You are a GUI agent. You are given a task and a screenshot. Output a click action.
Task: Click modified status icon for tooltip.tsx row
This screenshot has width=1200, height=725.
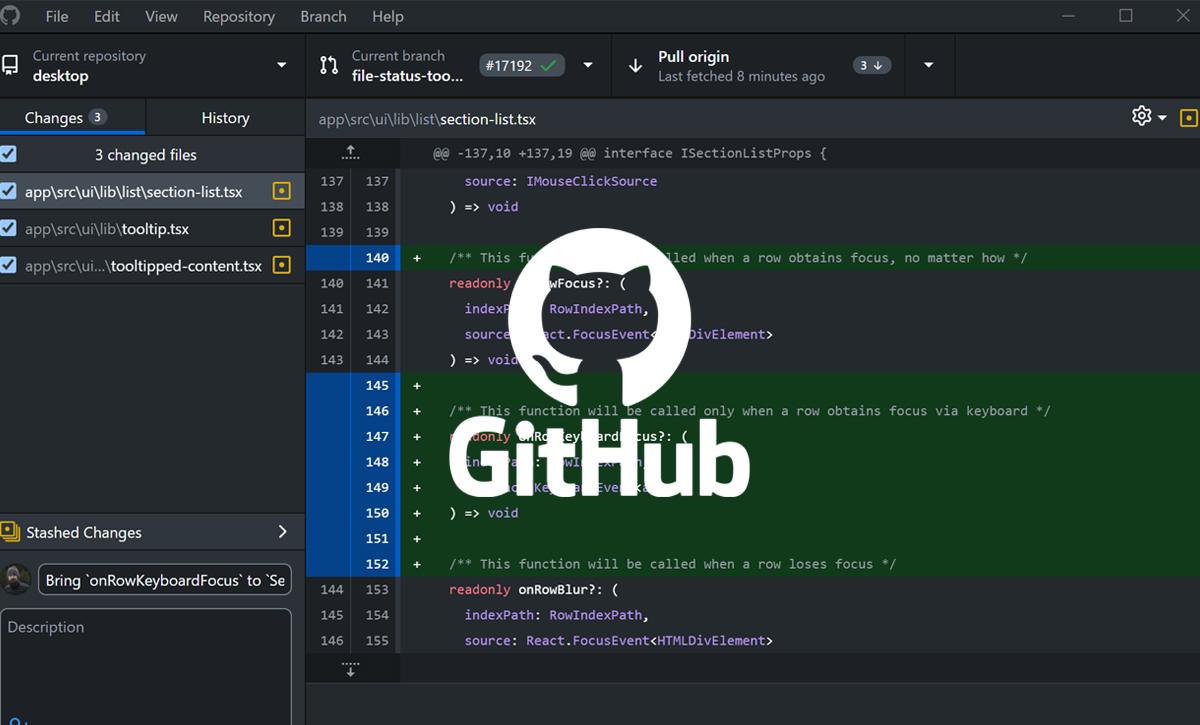(x=282, y=228)
